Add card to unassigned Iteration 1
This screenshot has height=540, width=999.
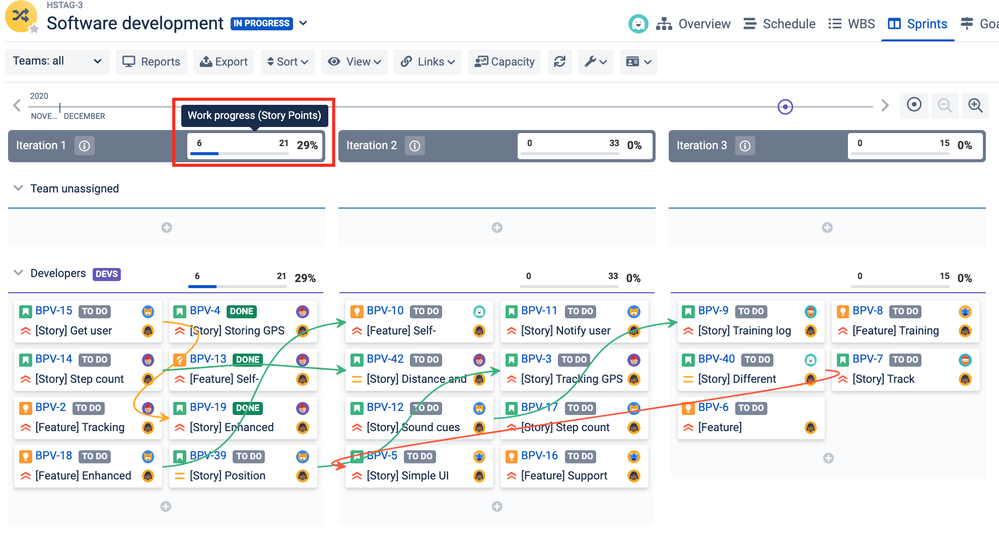click(x=166, y=227)
